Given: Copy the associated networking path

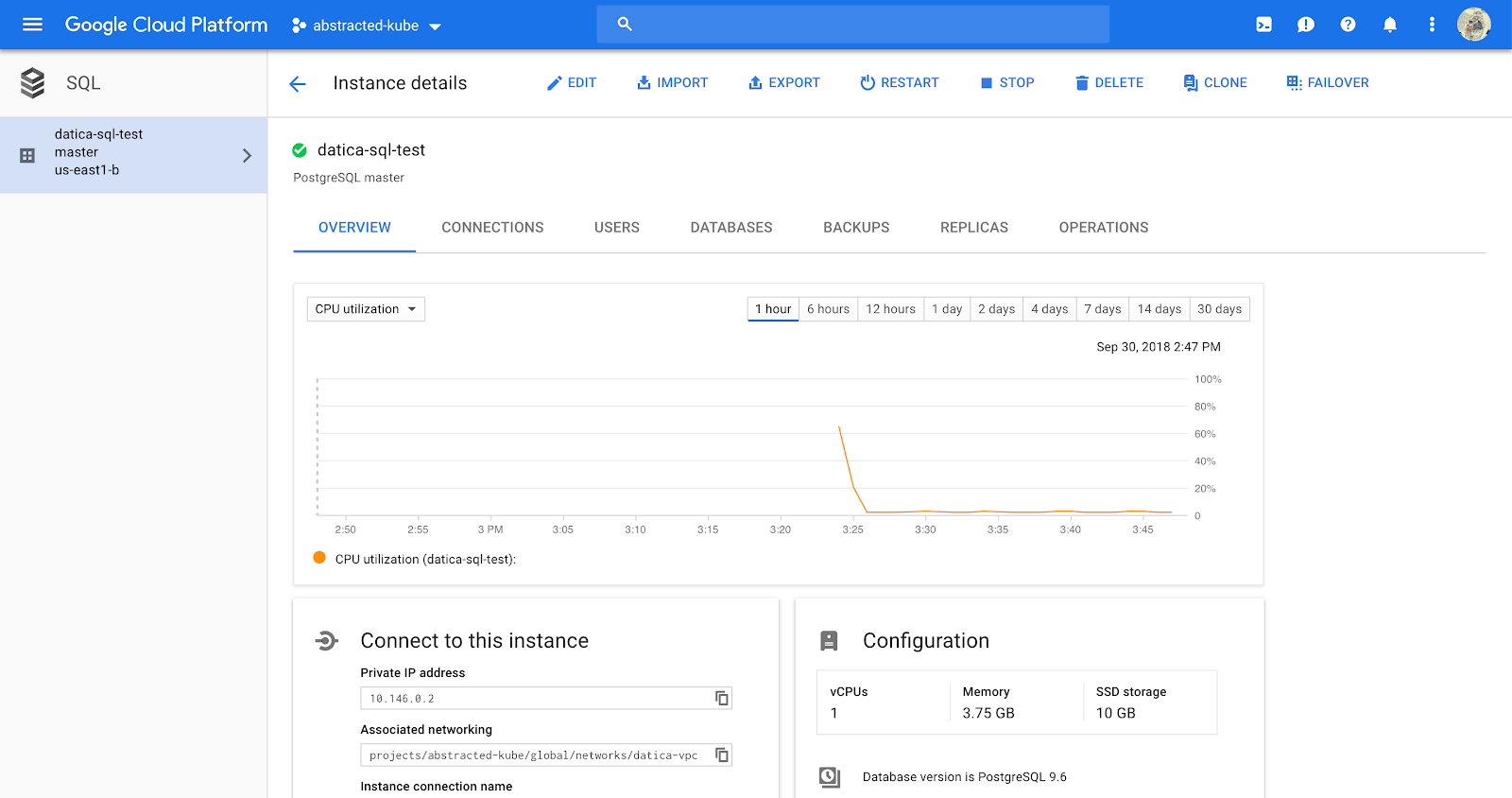Looking at the screenshot, I should tap(722, 755).
